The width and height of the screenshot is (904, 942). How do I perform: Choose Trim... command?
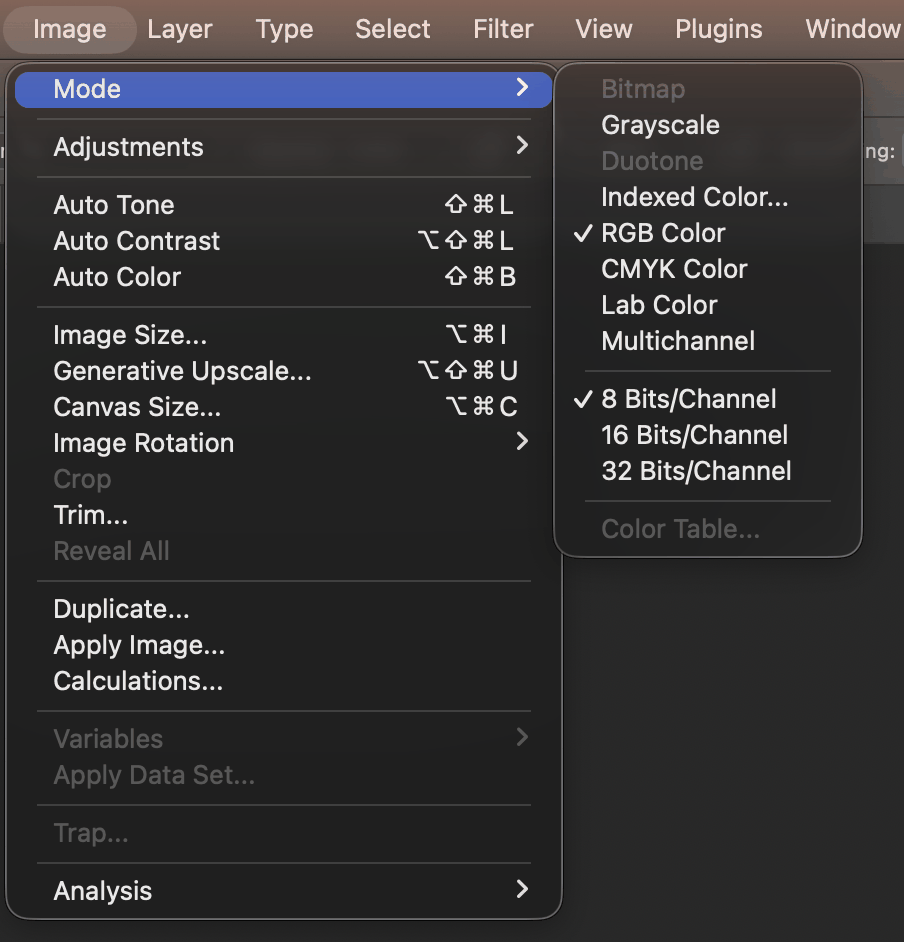click(284, 515)
